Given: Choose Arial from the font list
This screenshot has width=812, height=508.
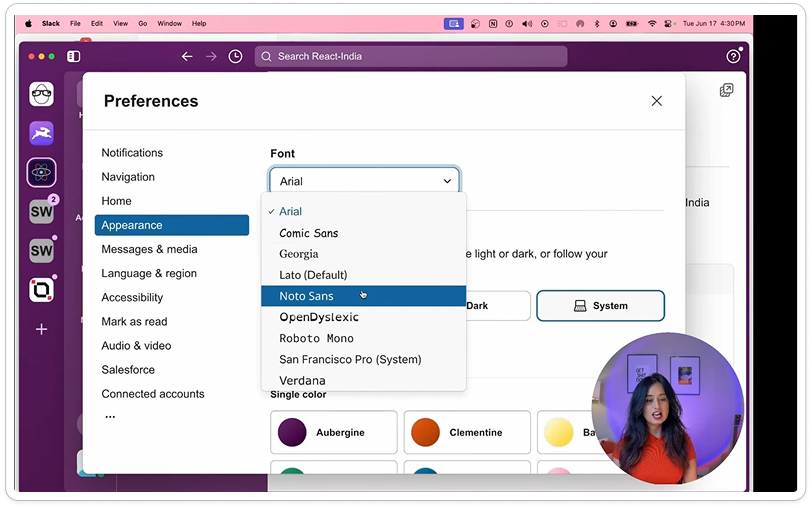Looking at the screenshot, I should [364, 211].
